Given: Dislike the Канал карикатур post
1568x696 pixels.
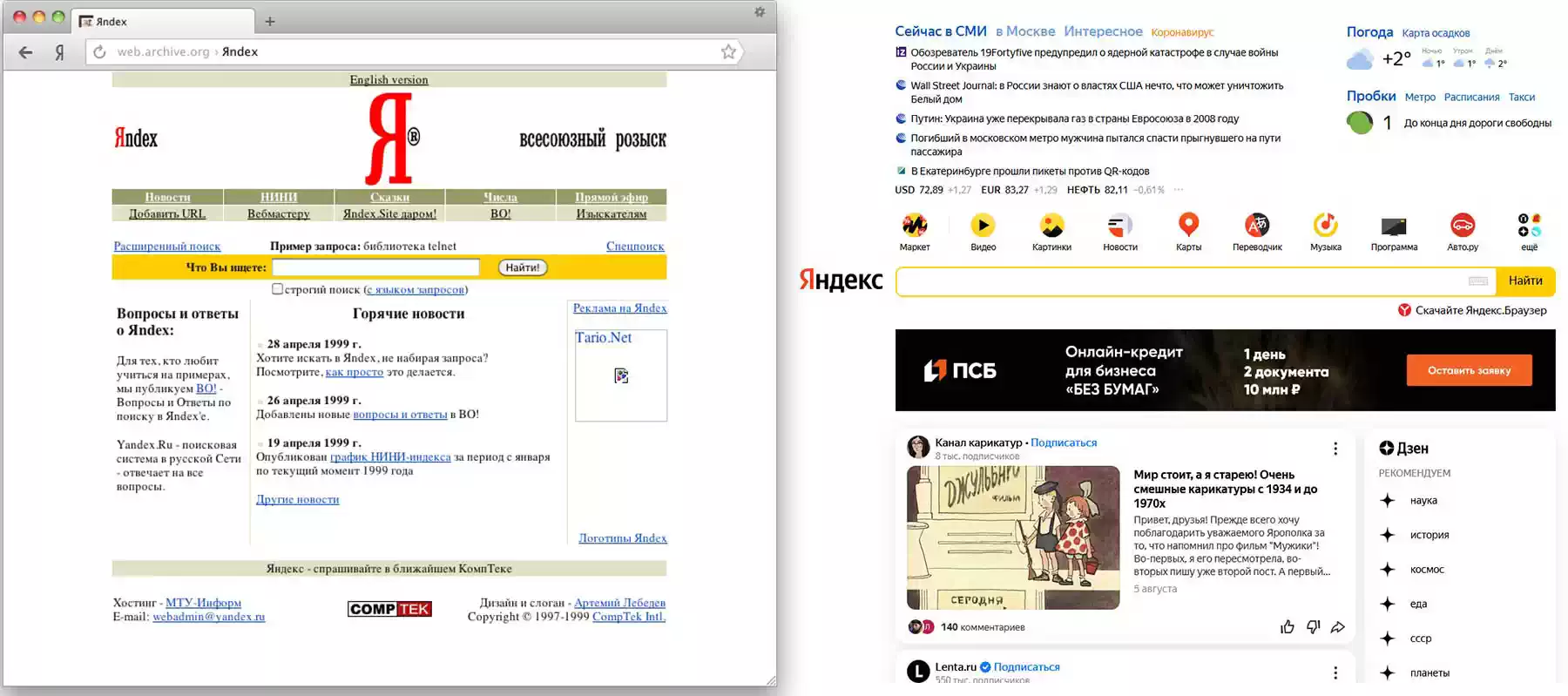Looking at the screenshot, I should pos(1313,627).
